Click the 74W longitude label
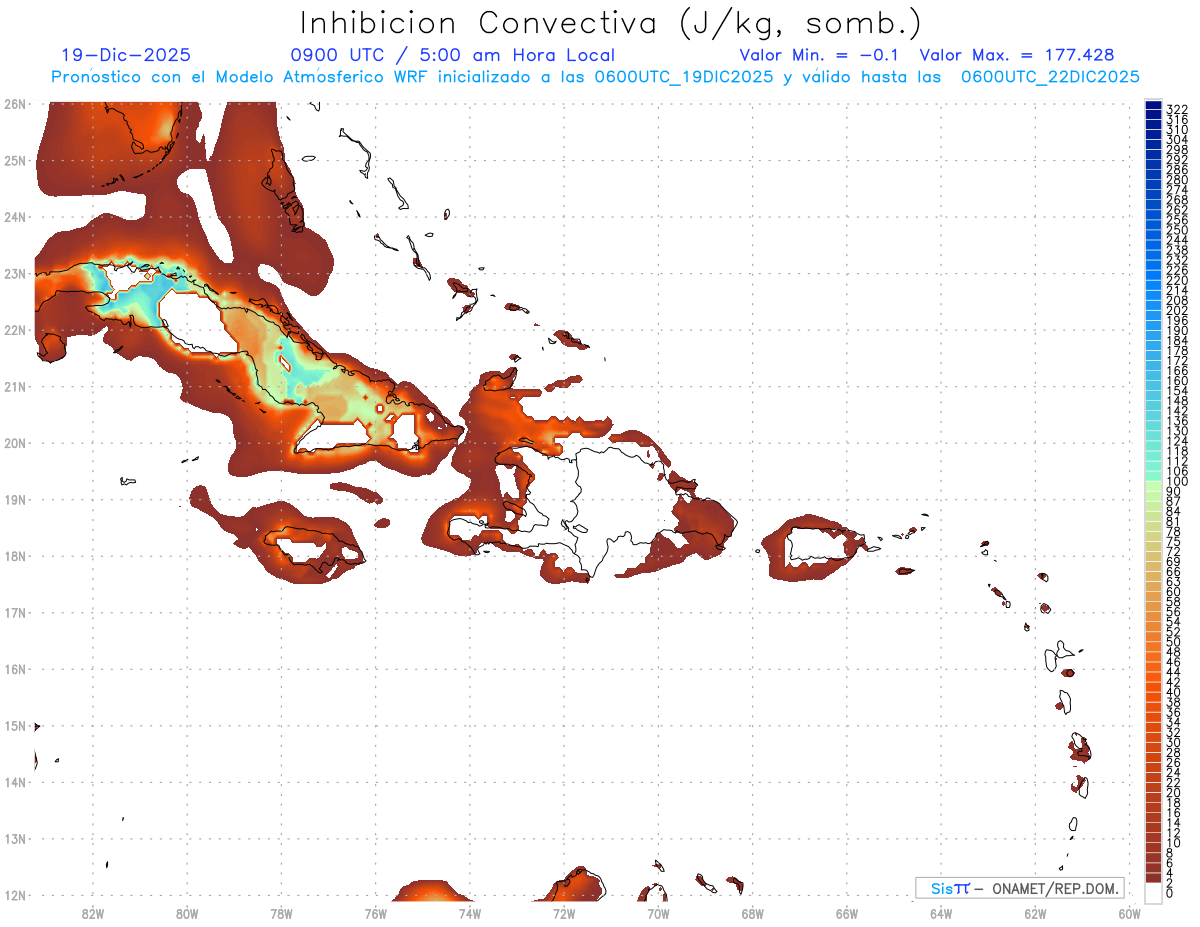 pos(470,913)
